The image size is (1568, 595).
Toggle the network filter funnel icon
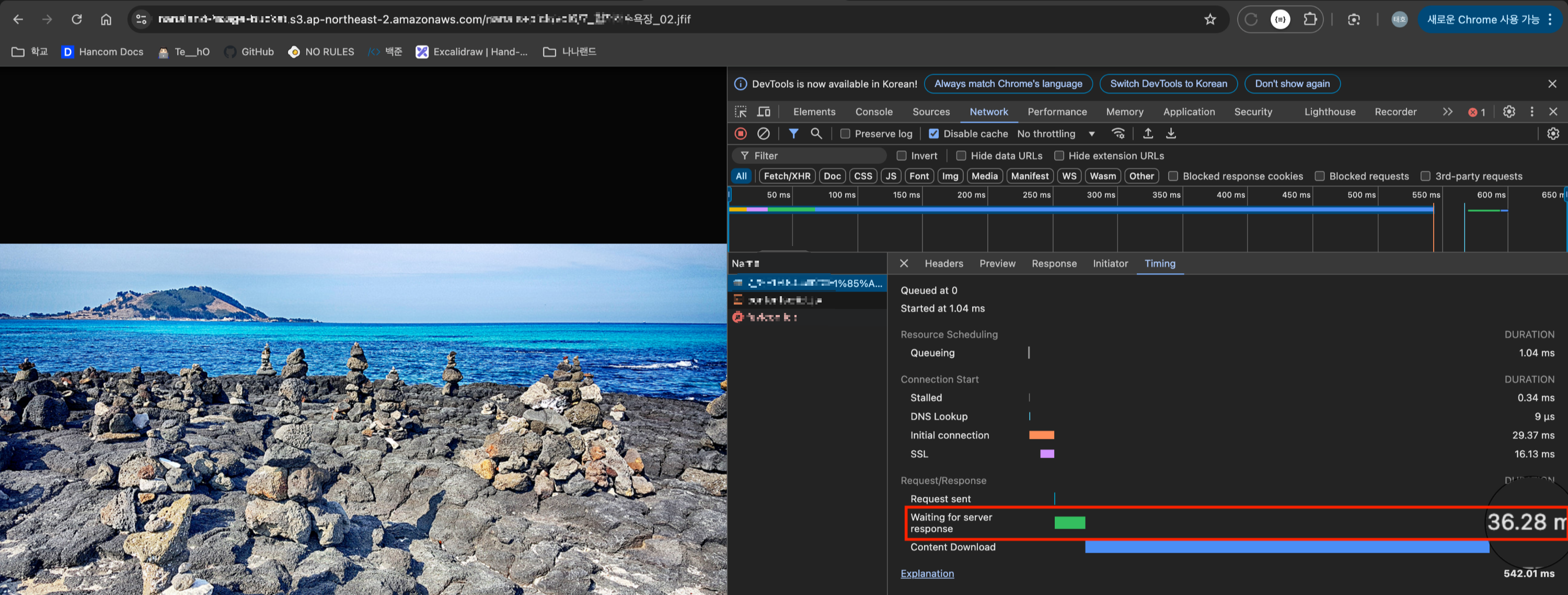pyautogui.click(x=793, y=133)
